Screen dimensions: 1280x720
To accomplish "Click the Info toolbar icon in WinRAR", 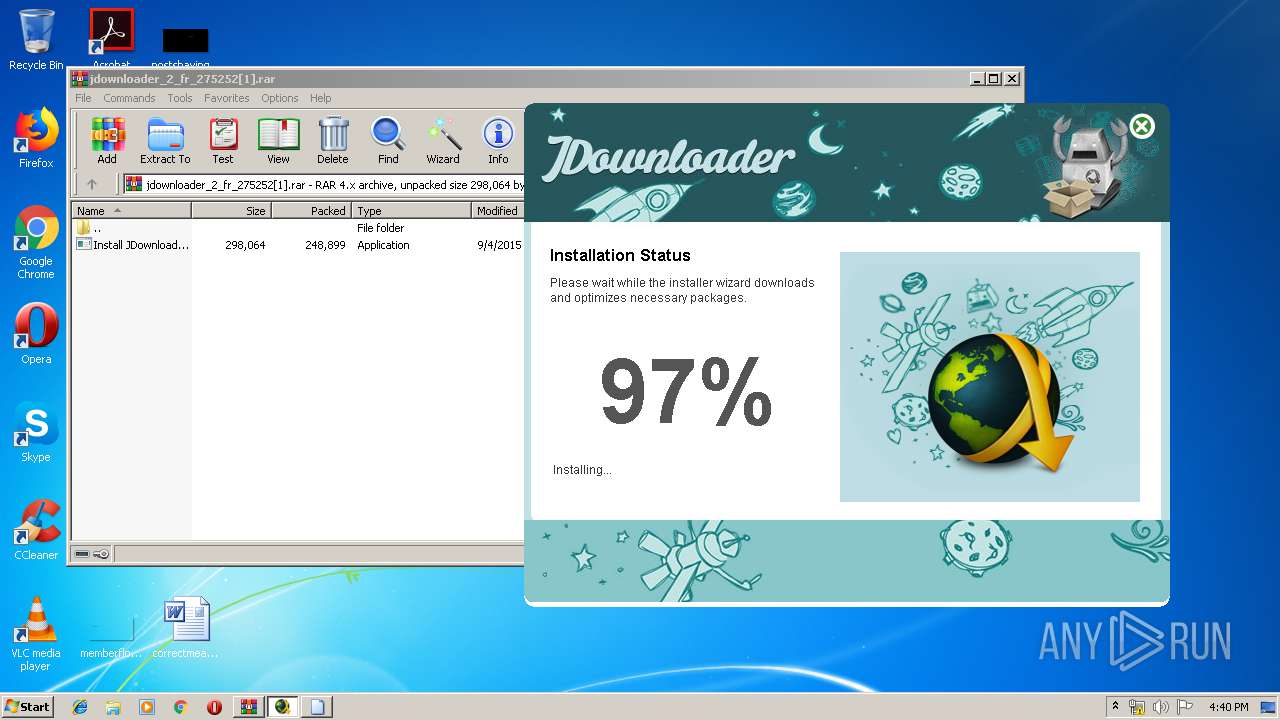I will (x=498, y=140).
